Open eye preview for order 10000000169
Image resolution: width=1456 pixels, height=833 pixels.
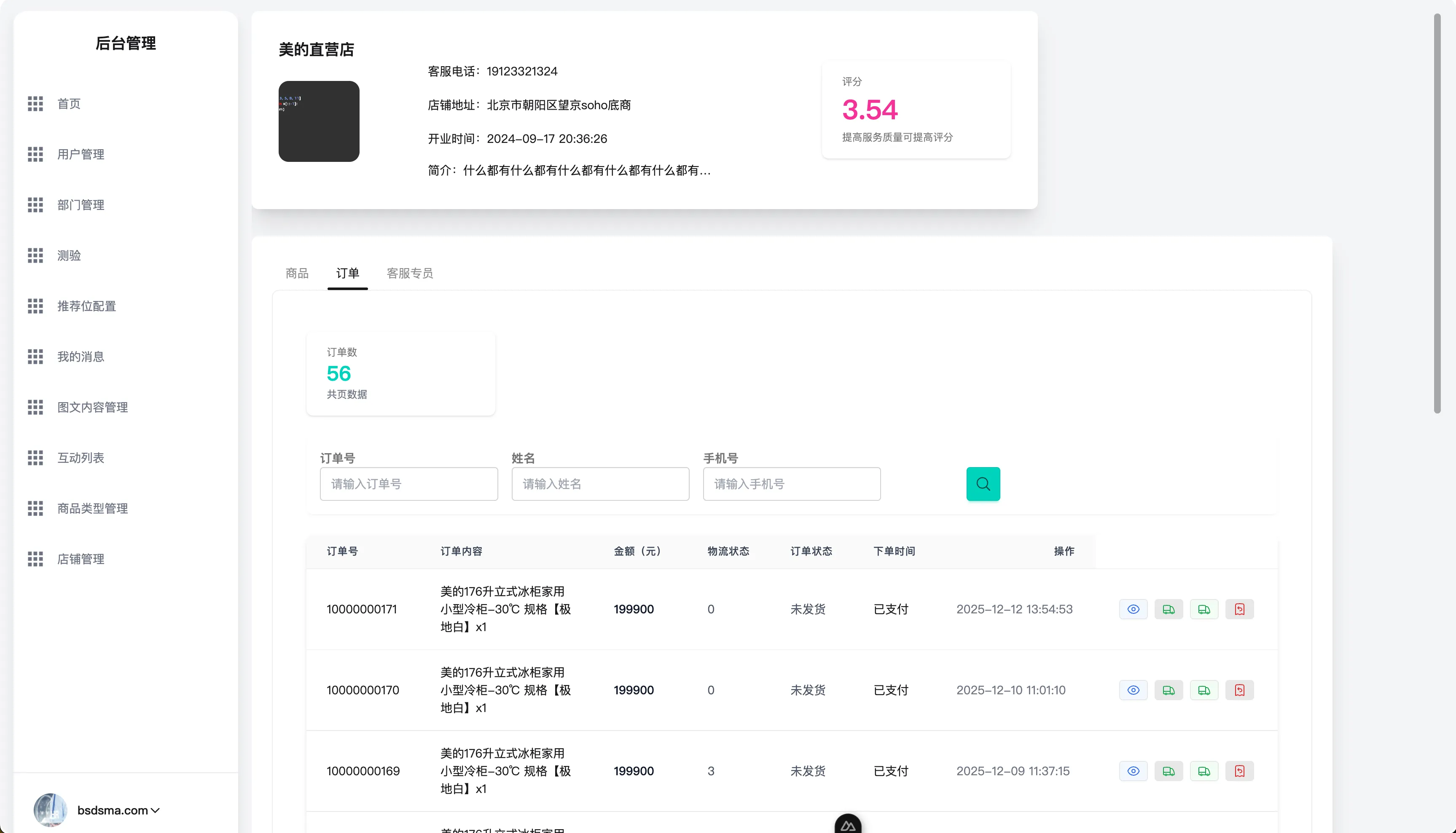click(1134, 771)
